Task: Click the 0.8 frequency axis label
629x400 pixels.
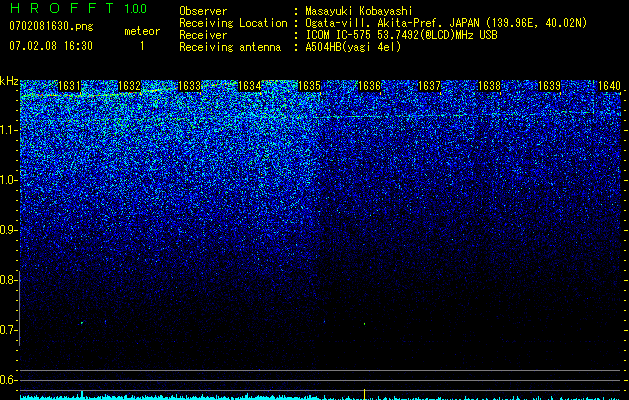Action: point(8,280)
